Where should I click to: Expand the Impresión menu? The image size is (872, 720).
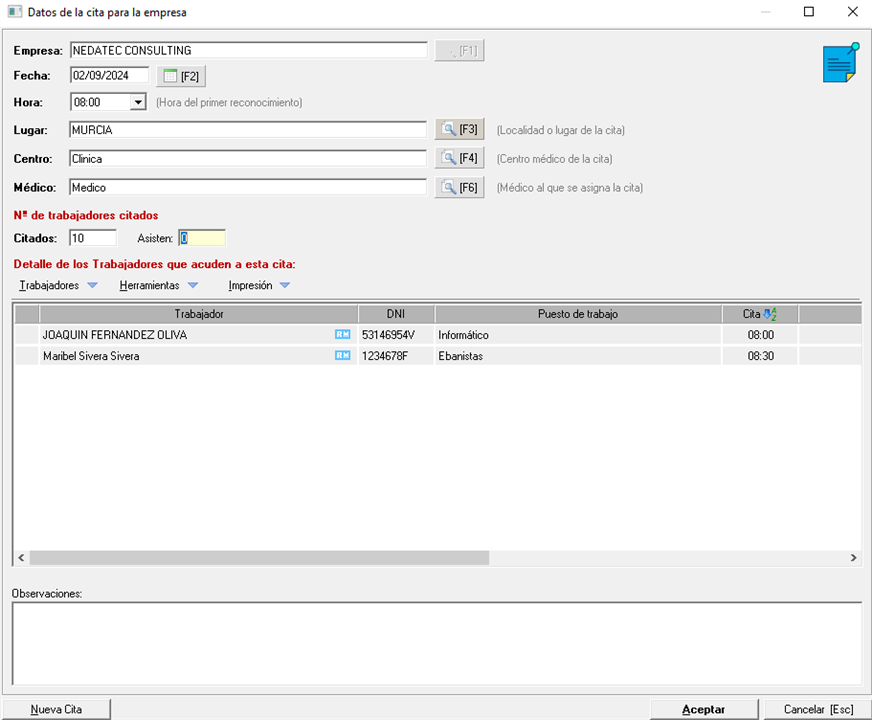point(259,285)
